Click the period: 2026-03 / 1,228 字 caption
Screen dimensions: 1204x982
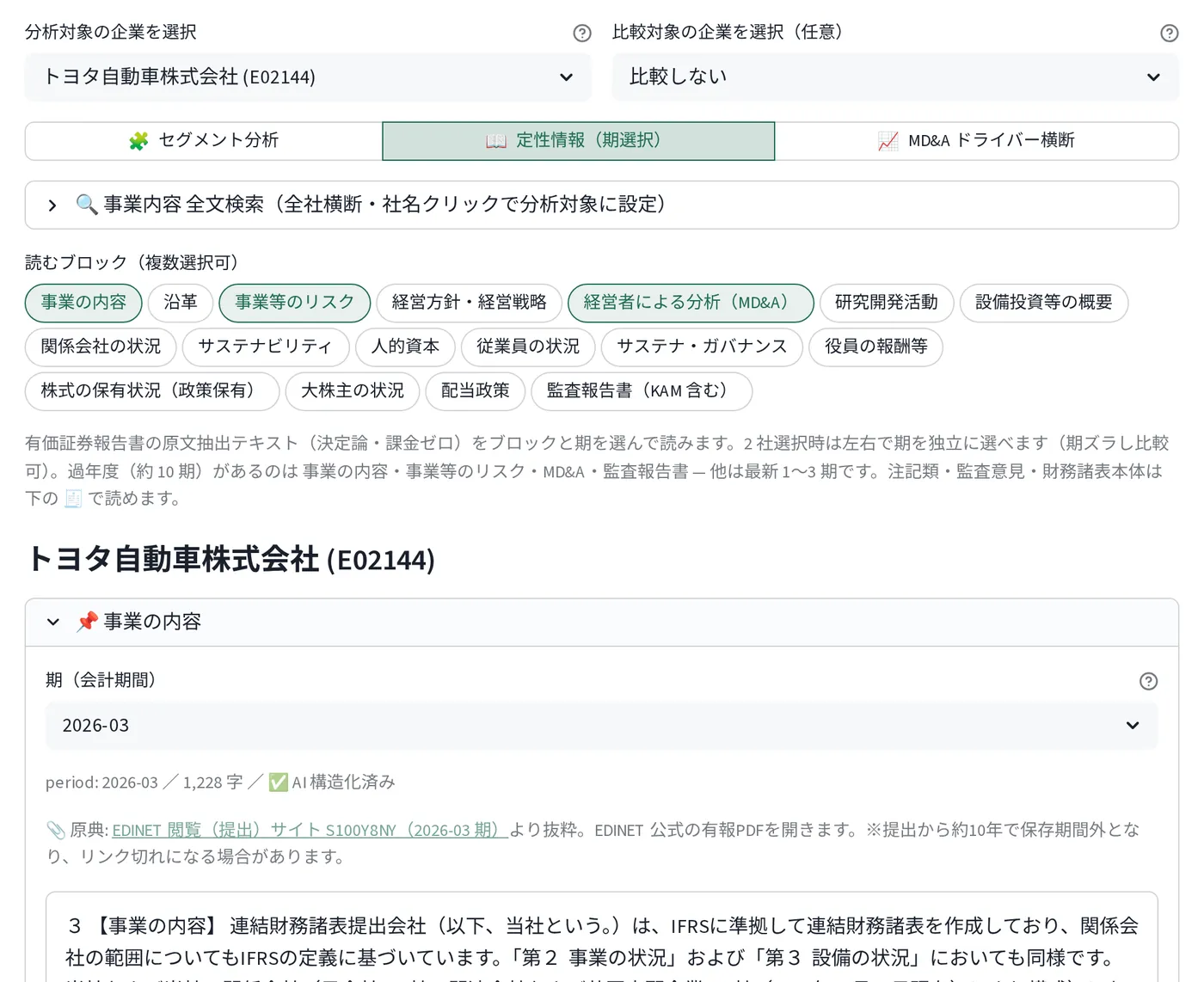pos(220,783)
